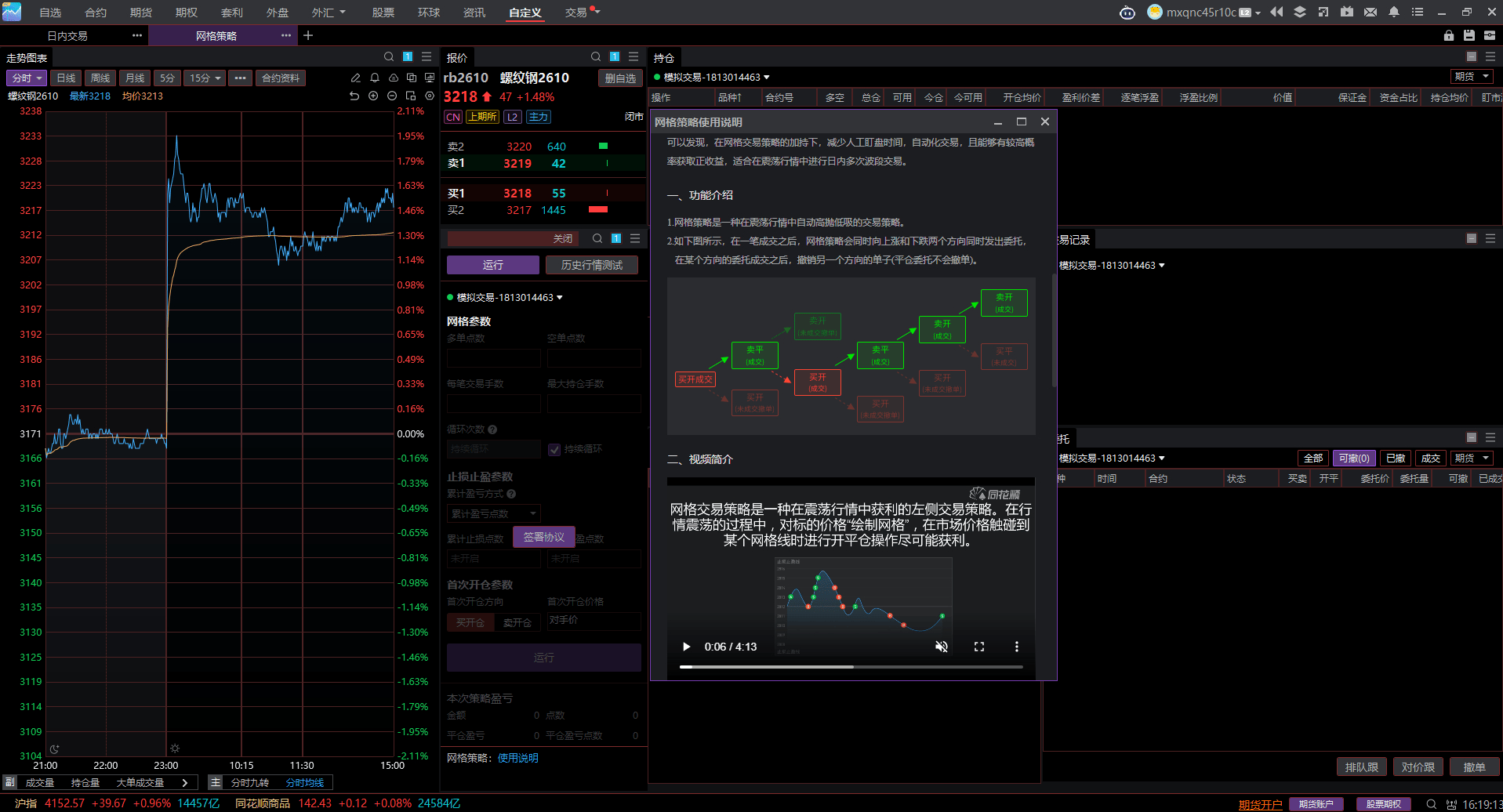Expand the 分时 period dropdown
1503x812 pixels.
(x=26, y=78)
